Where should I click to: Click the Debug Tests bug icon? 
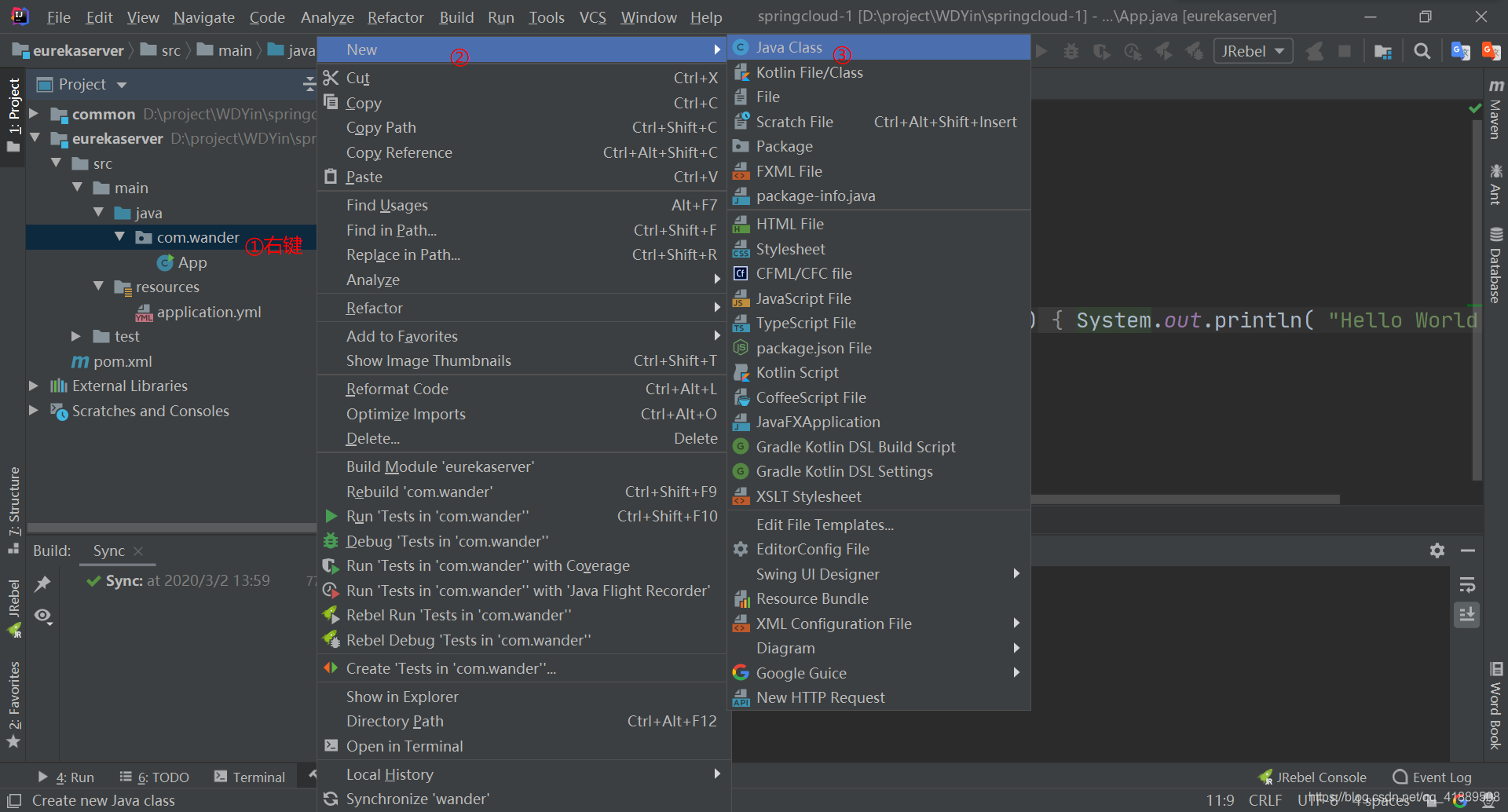pyautogui.click(x=331, y=541)
